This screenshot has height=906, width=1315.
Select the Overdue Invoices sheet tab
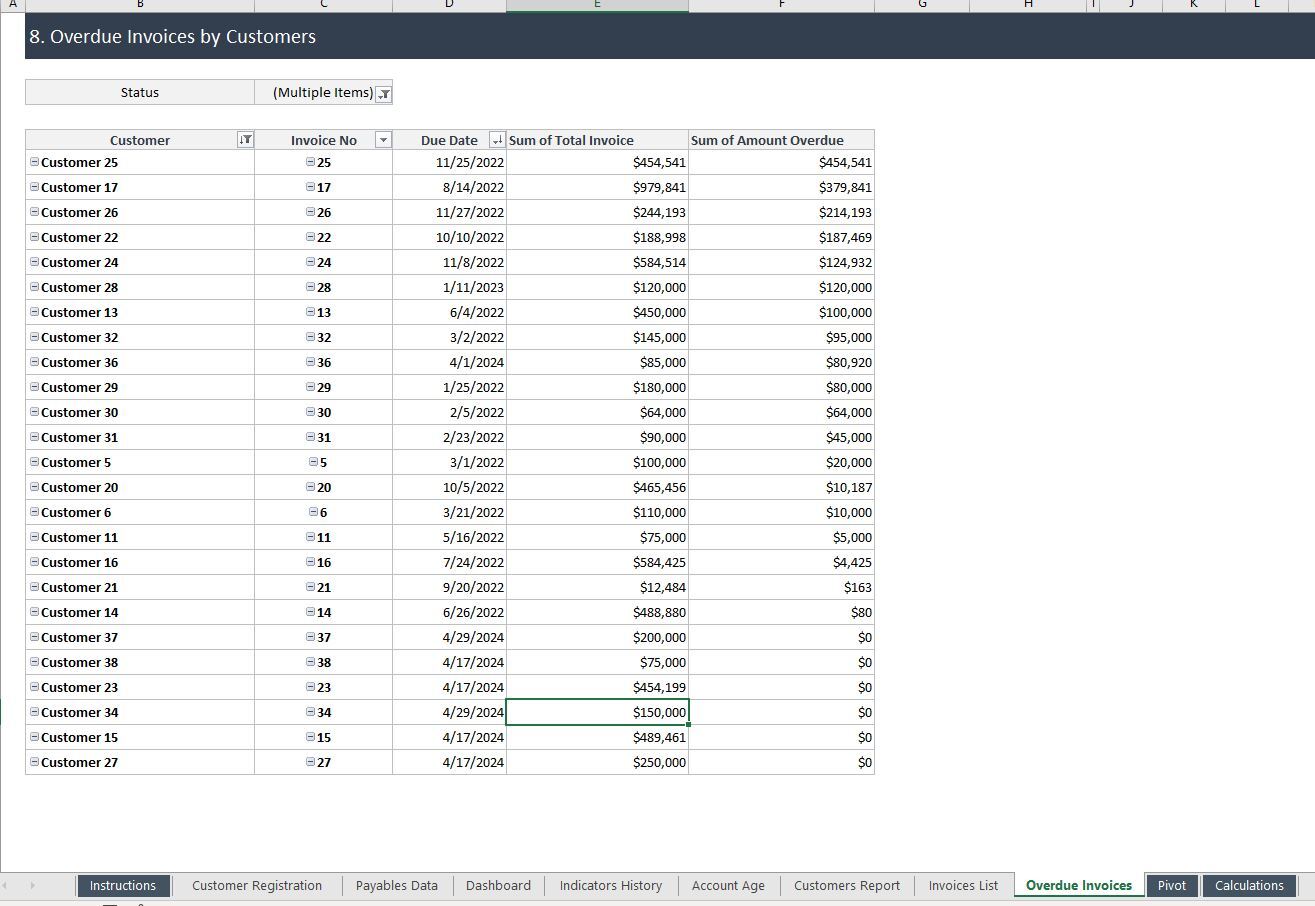click(1079, 886)
